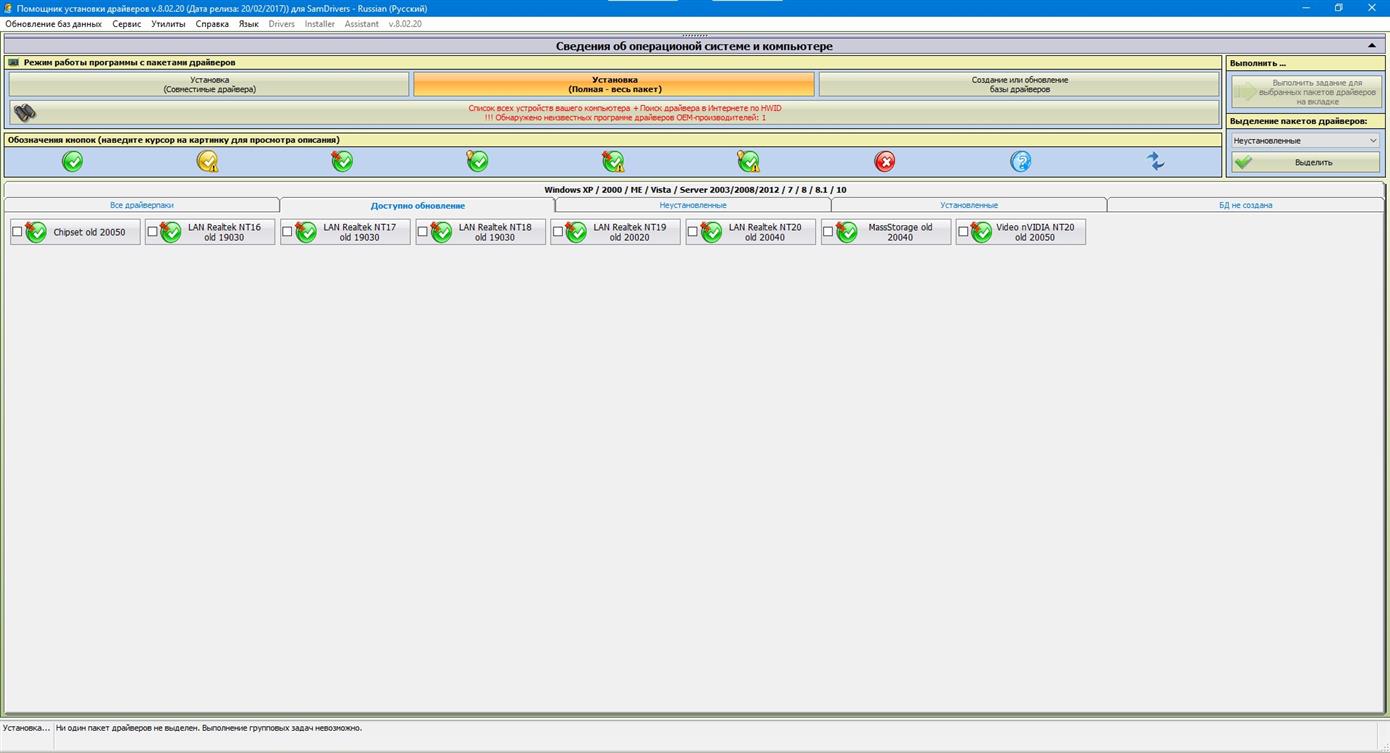Click the Выполнить задание для выбранных пакетов button
The width and height of the screenshot is (1390, 753).
(1305, 92)
